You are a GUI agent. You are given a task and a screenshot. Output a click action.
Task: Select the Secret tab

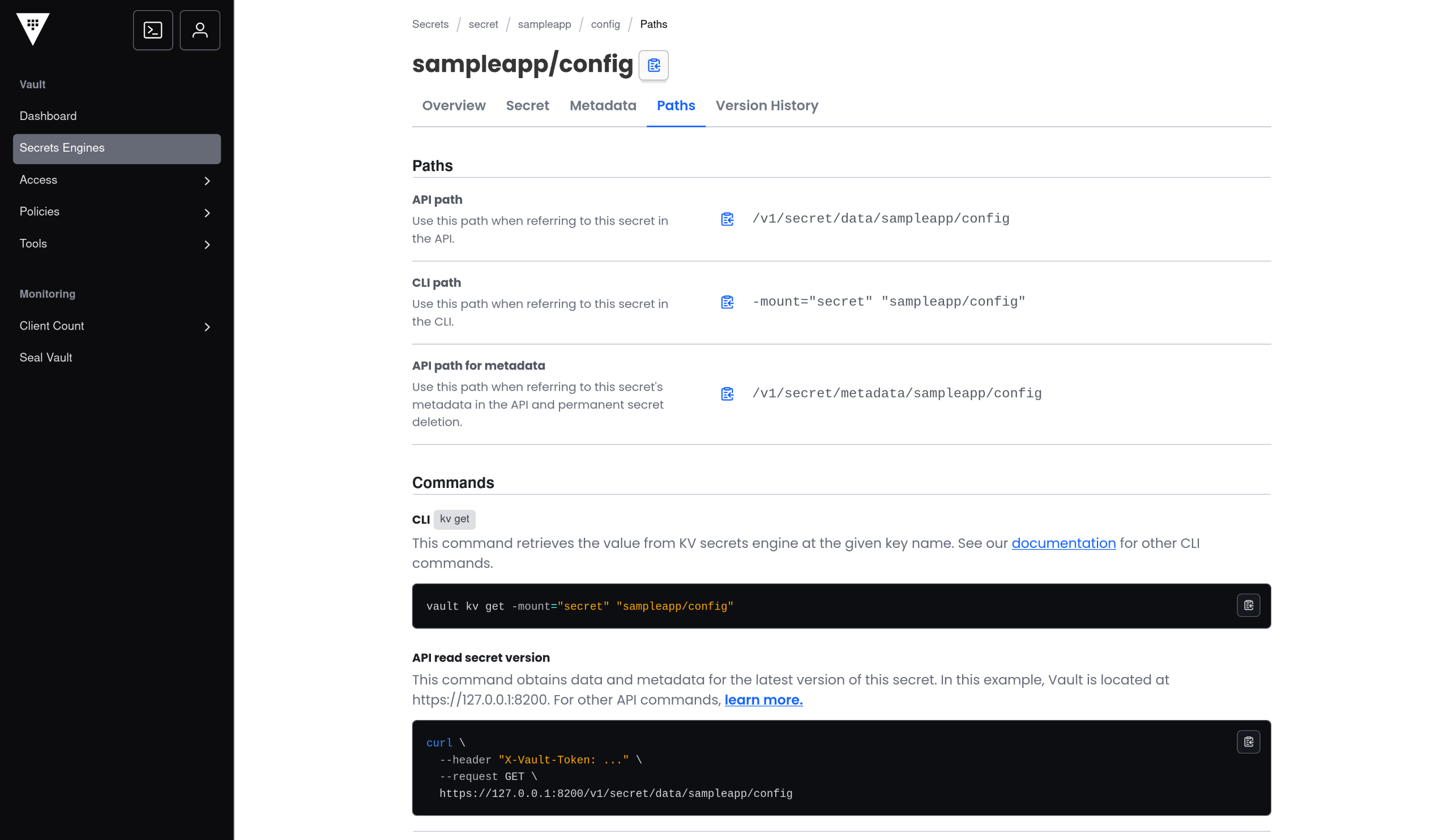tap(527, 106)
